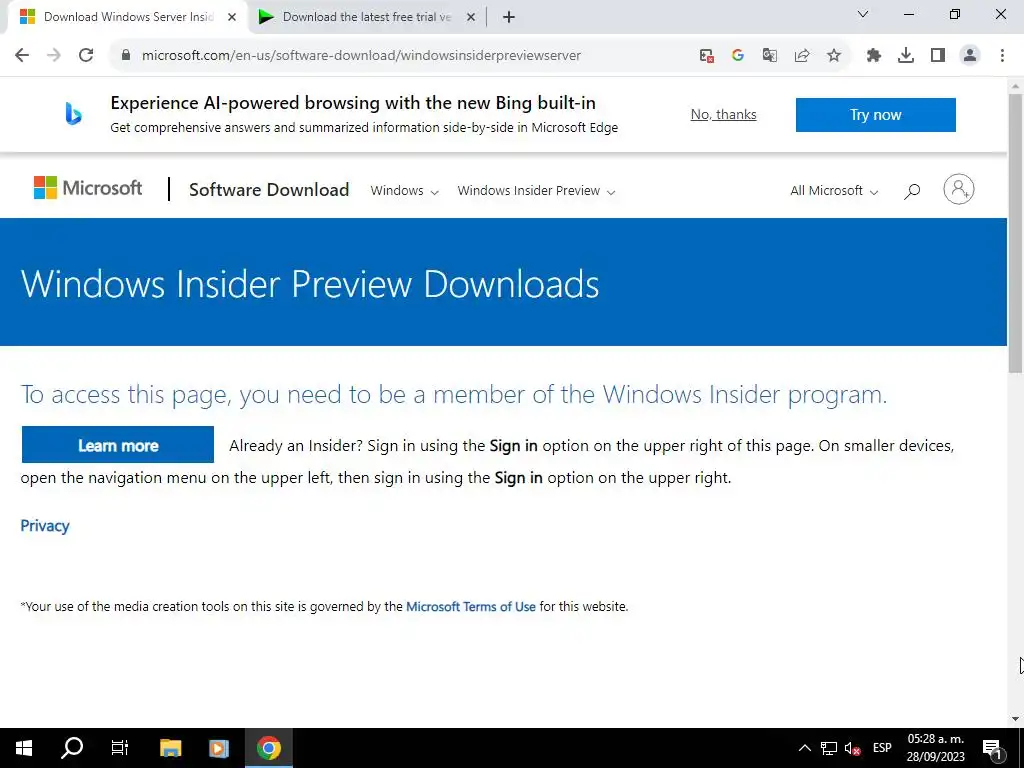Open a new browser tab
Viewport: 1024px width, 768px height.
pos(509,18)
